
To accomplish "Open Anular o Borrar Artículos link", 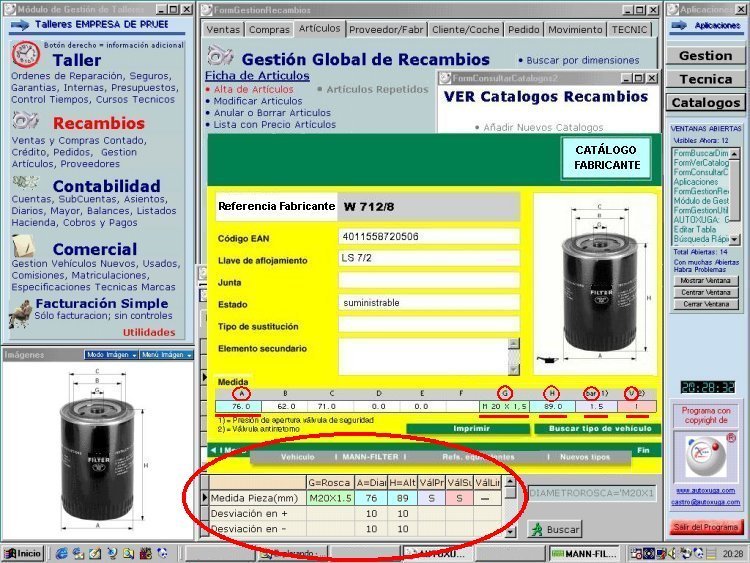I will (272, 113).
